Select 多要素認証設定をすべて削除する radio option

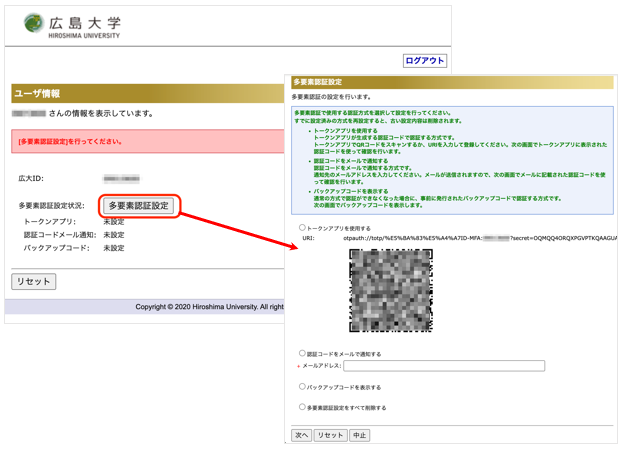[302, 407]
